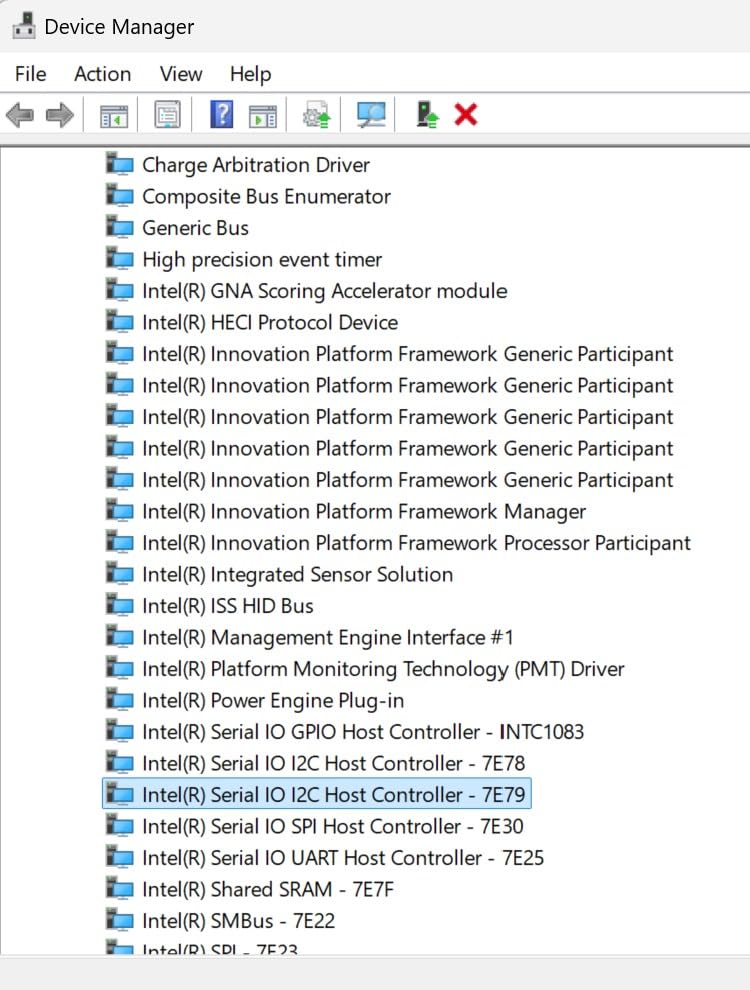This screenshot has height=990, width=750.
Task: Open the View menu
Action: 181,74
